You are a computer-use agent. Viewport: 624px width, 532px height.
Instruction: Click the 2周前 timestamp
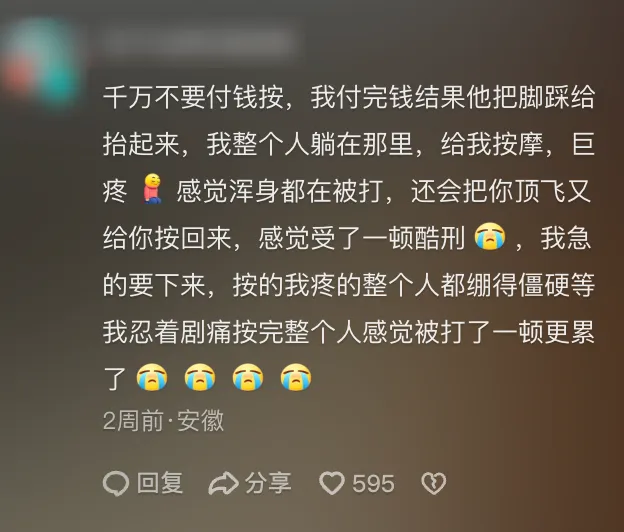coord(133,421)
